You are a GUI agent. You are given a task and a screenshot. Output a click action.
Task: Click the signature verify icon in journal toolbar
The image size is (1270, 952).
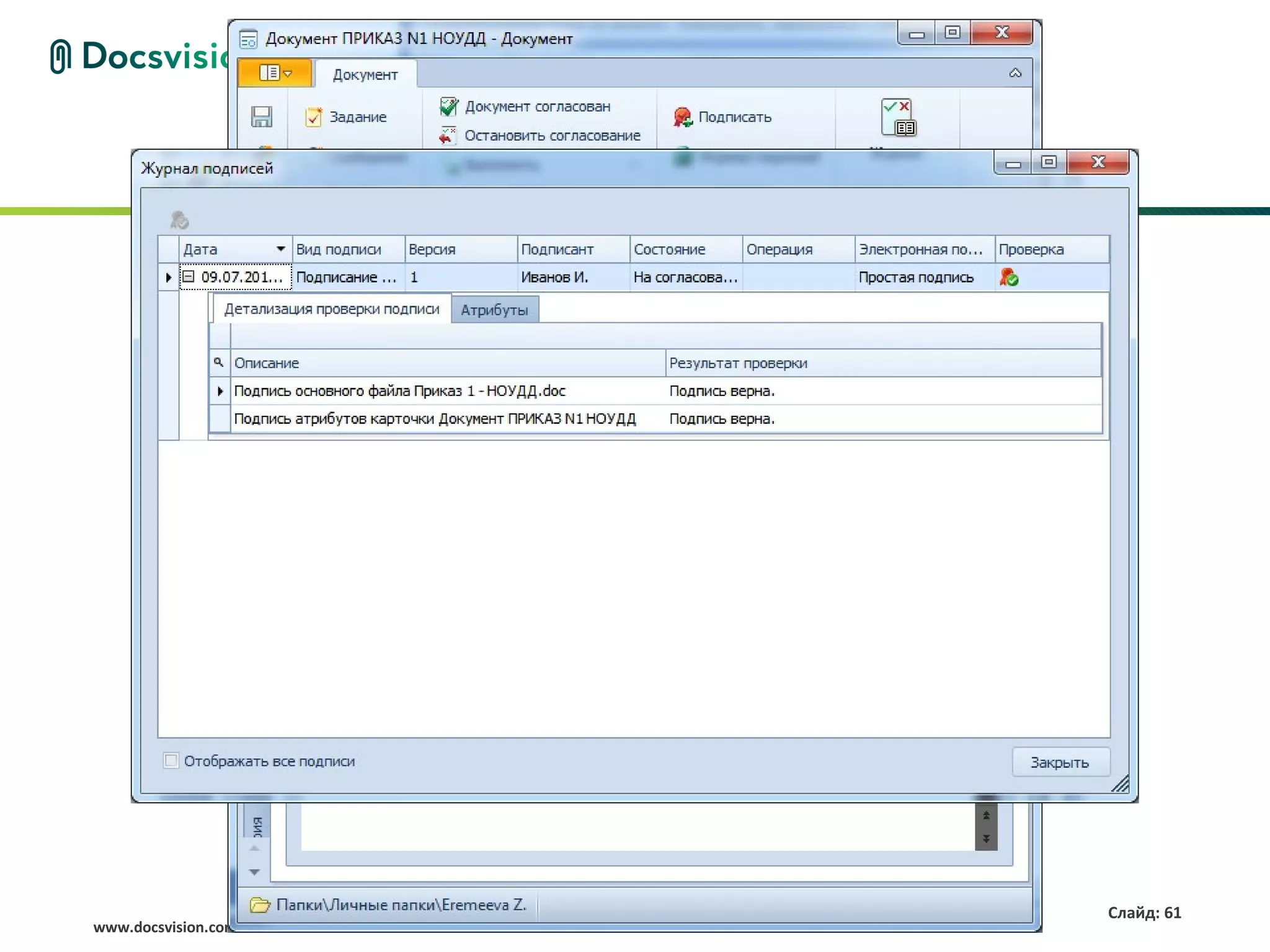pos(179,220)
